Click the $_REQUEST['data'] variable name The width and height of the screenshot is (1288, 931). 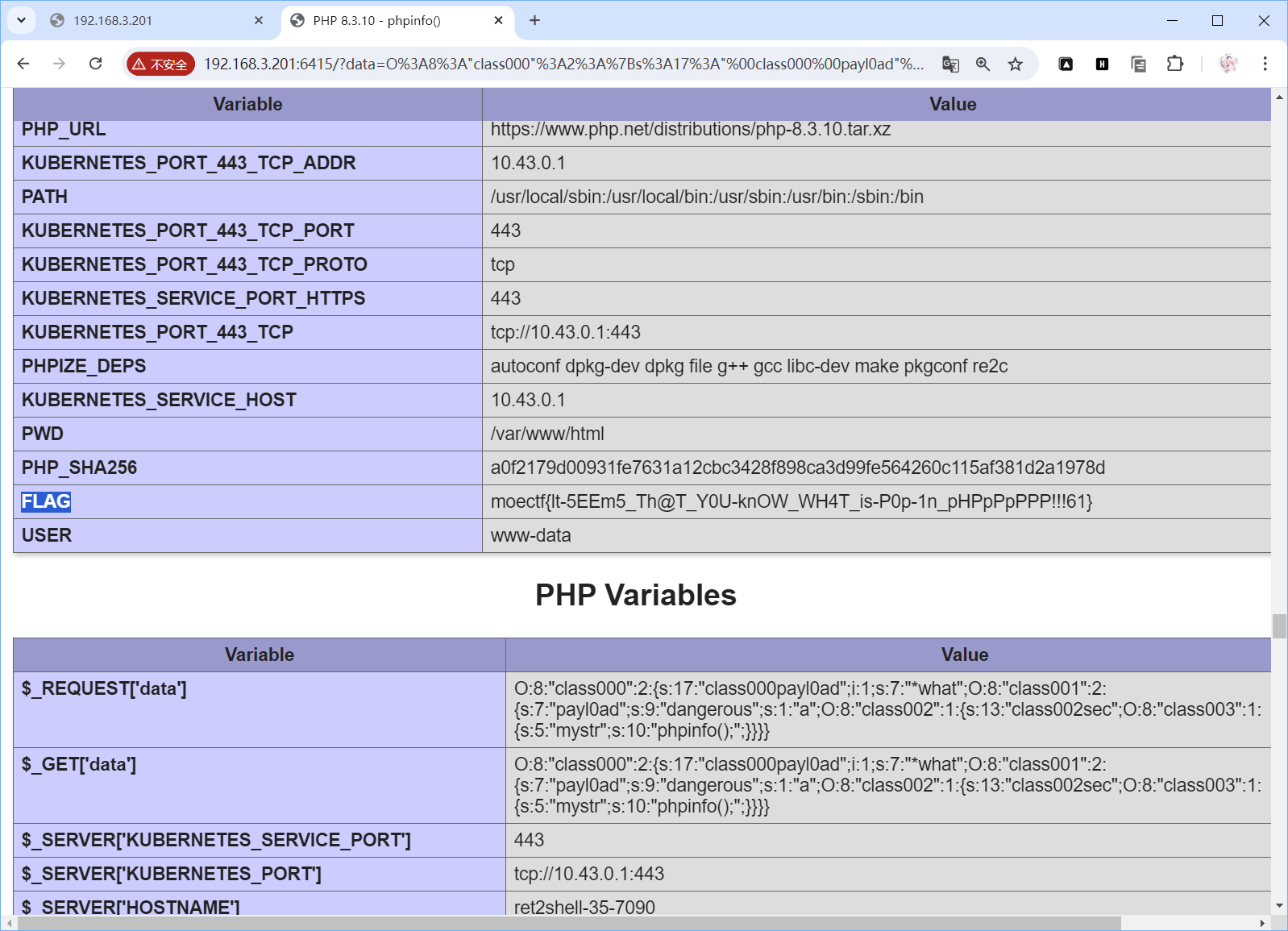104,688
